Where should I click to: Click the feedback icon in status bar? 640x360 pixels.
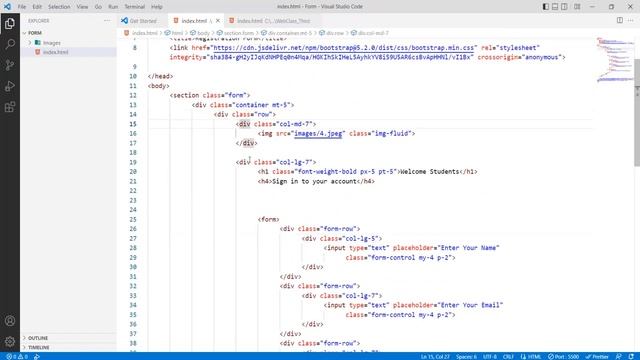pos(619,357)
